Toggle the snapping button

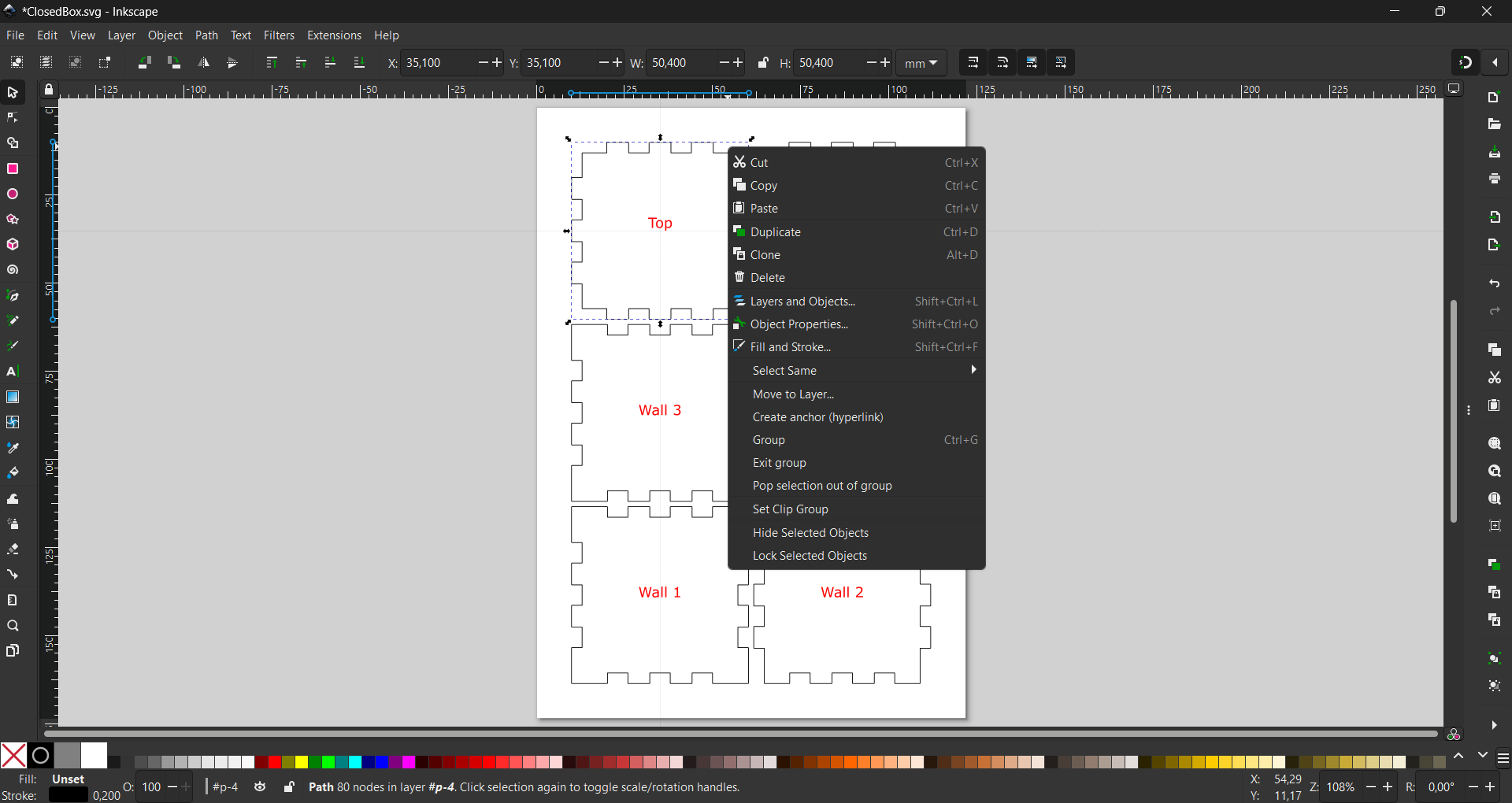[1466, 62]
